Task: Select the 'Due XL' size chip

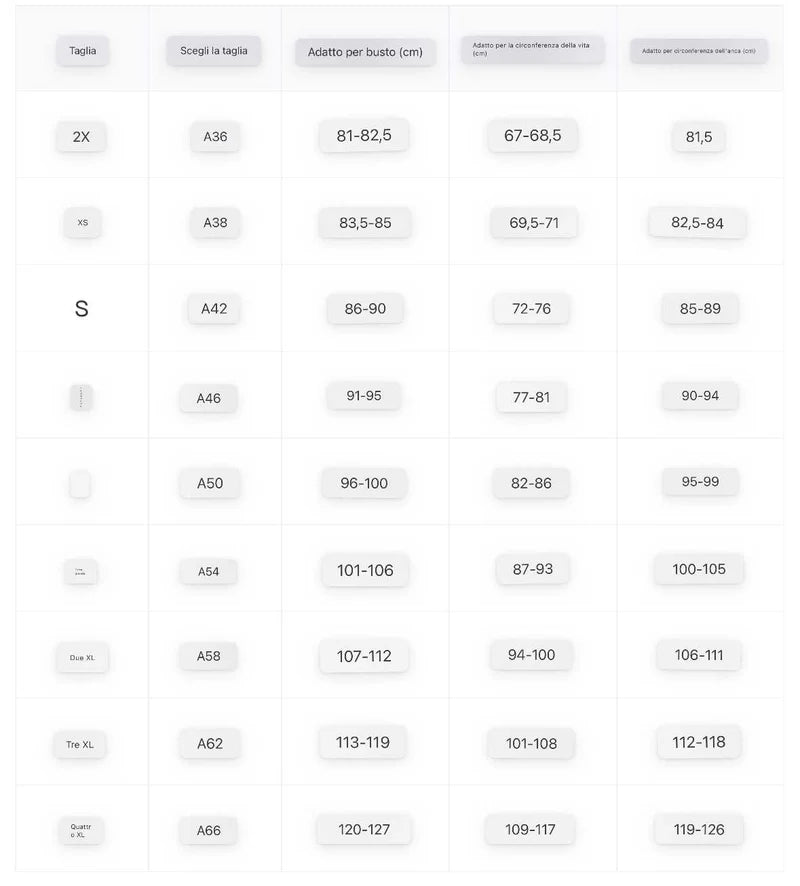Action: pyautogui.click(x=82, y=657)
